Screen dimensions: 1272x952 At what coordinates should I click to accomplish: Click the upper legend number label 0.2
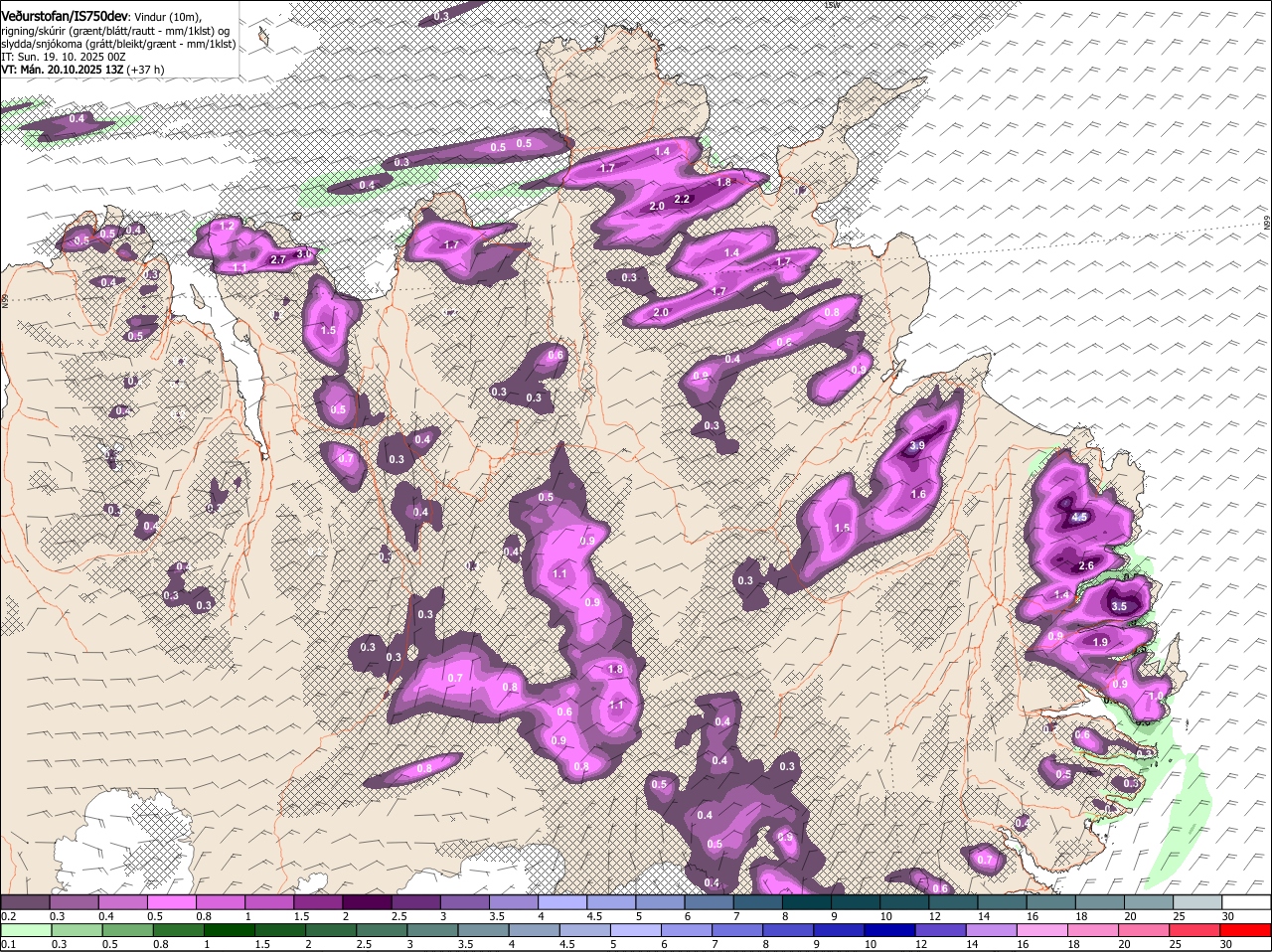(x=8, y=915)
